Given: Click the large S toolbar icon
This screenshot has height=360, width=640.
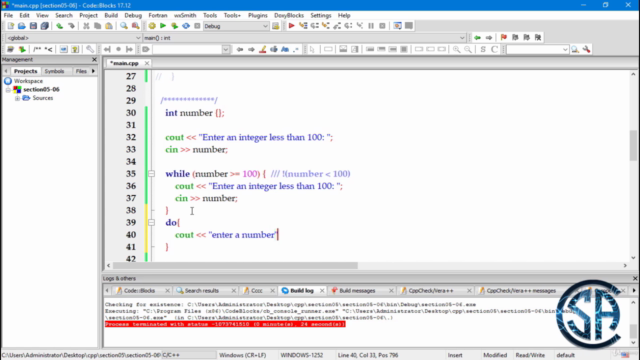Looking at the screenshot, I should click(483, 49).
